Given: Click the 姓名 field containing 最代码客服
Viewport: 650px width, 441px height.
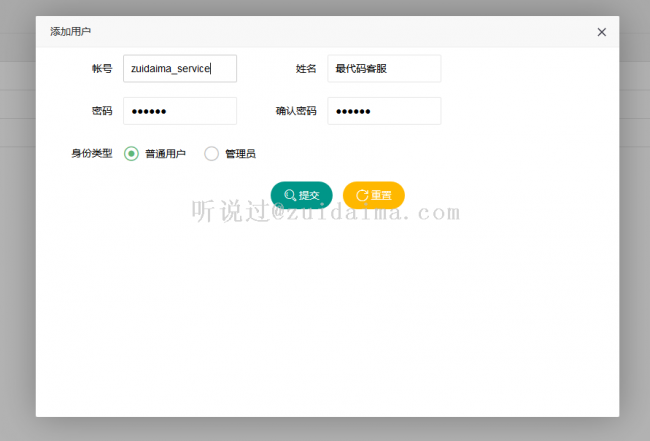Looking at the screenshot, I should click(x=384, y=68).
